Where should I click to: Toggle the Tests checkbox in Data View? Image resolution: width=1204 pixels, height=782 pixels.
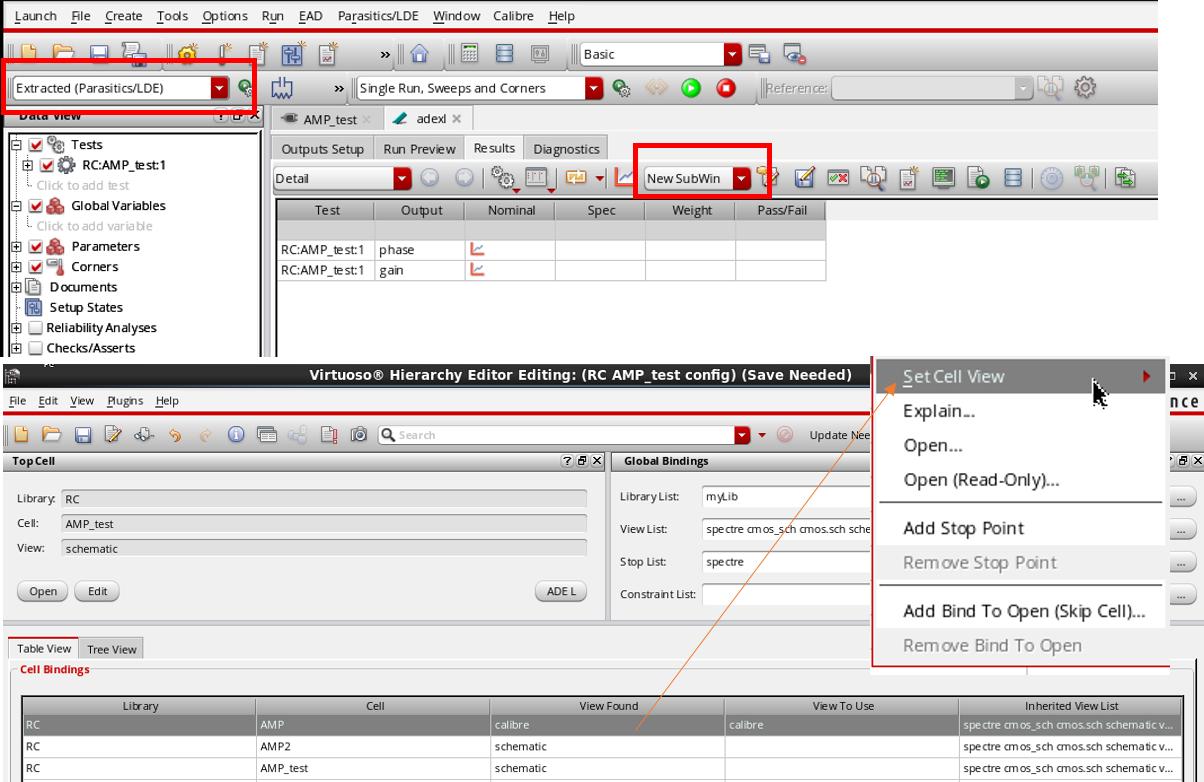click(x=36, y=145)
